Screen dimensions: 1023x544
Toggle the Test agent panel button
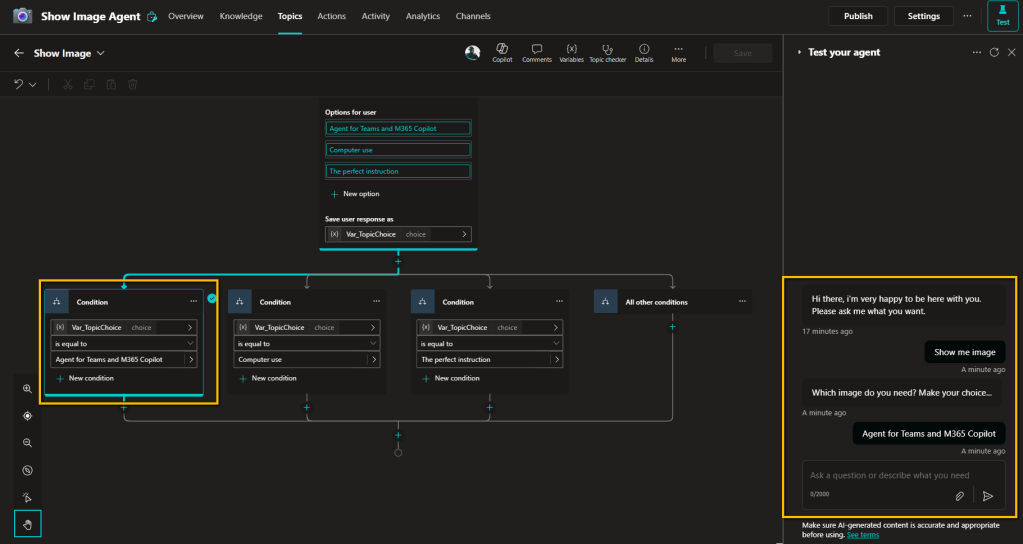coord(1002,16)
